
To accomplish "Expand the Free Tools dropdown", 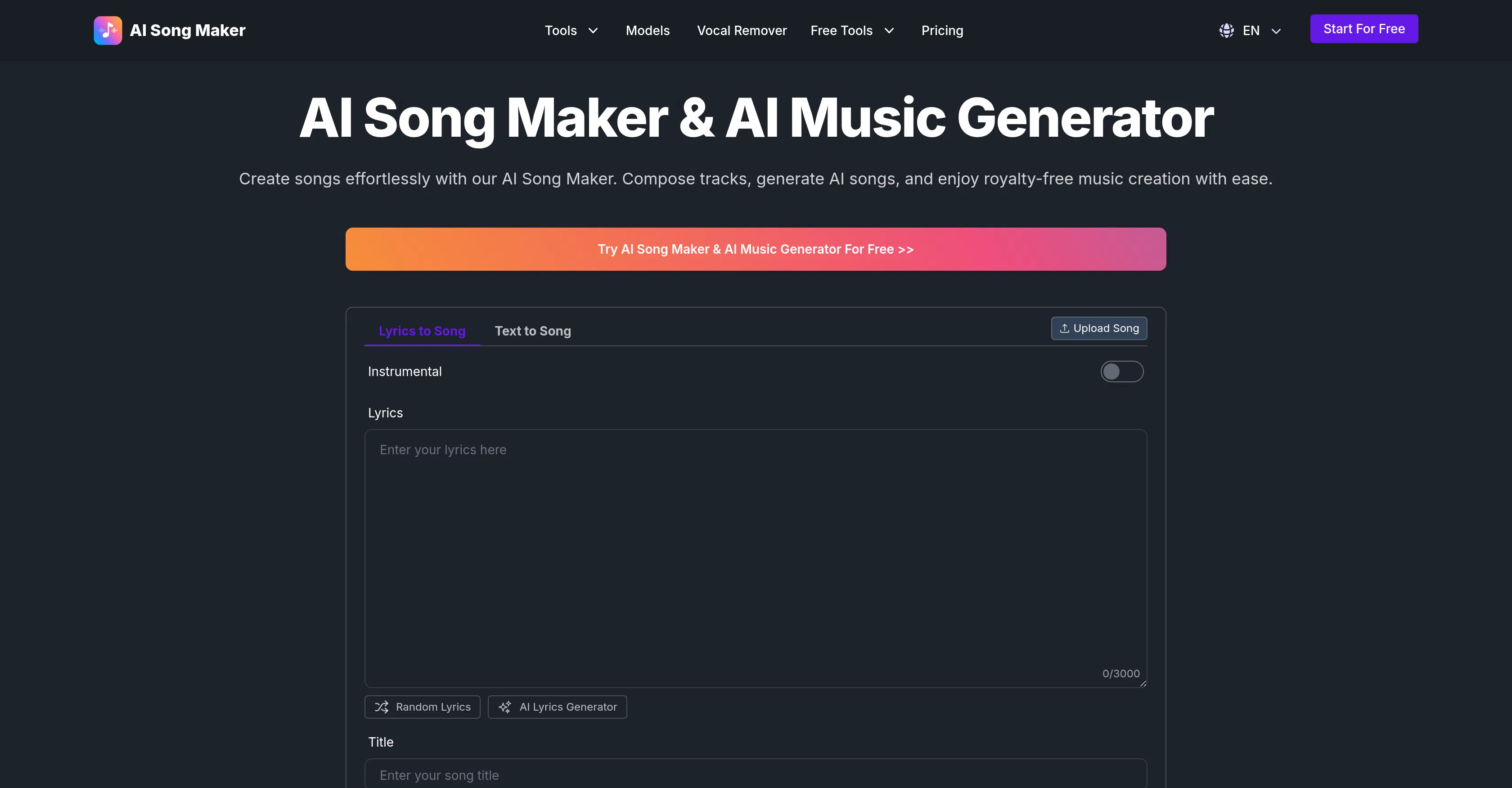I will coord(852,30).
